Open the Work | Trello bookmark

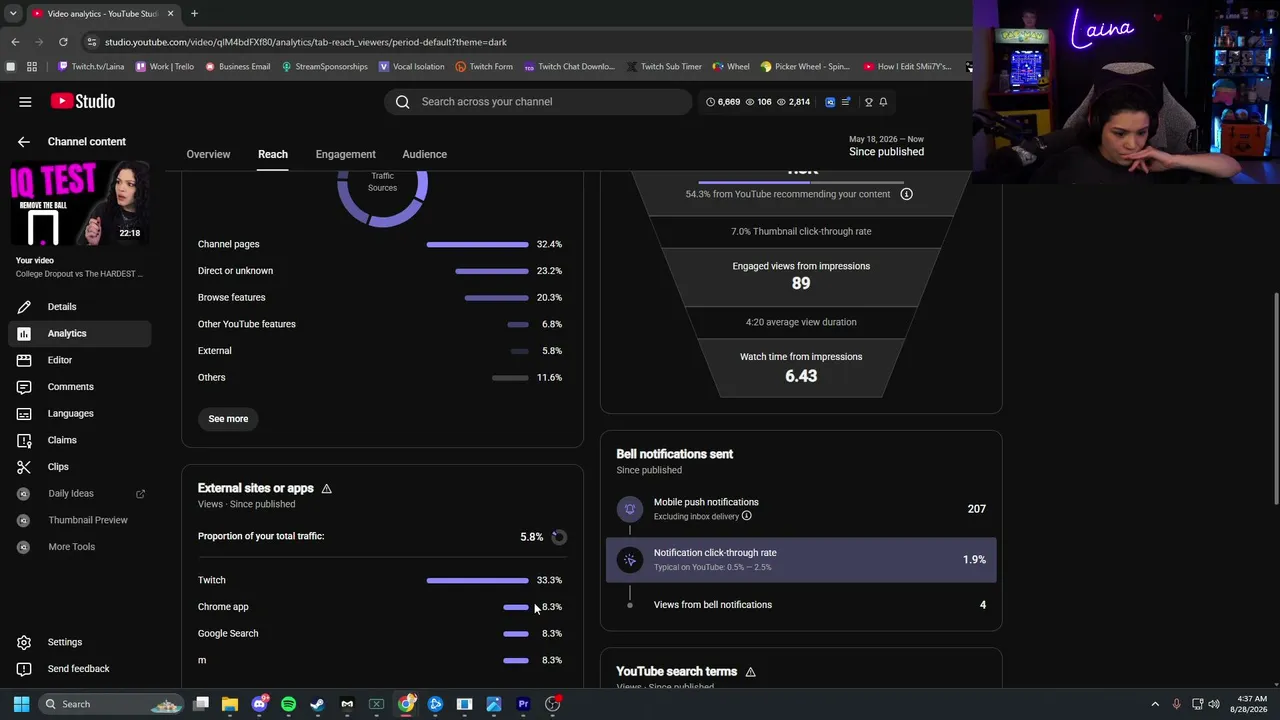click(165, 67)
